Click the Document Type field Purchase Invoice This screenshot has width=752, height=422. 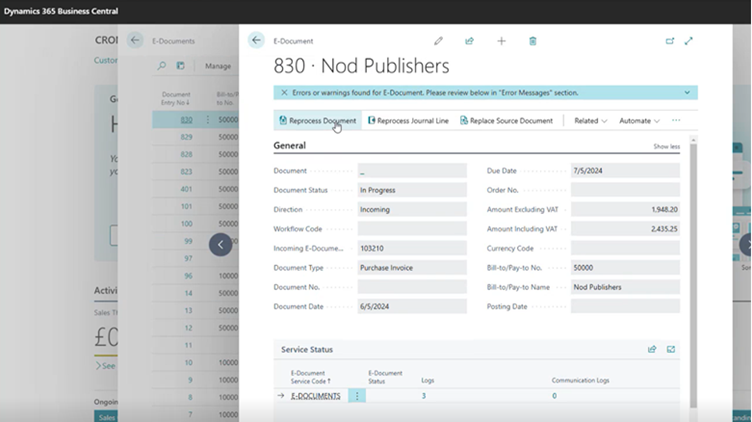pyautogui.click(x=412, y=268)
